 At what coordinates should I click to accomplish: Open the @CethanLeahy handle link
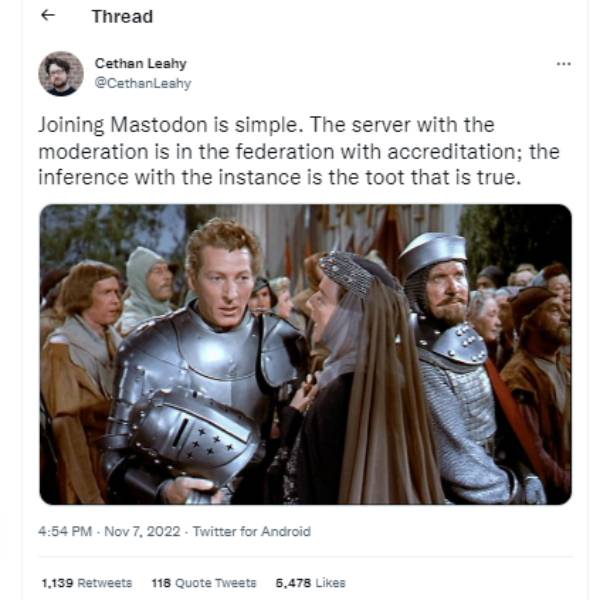[143, 83]
